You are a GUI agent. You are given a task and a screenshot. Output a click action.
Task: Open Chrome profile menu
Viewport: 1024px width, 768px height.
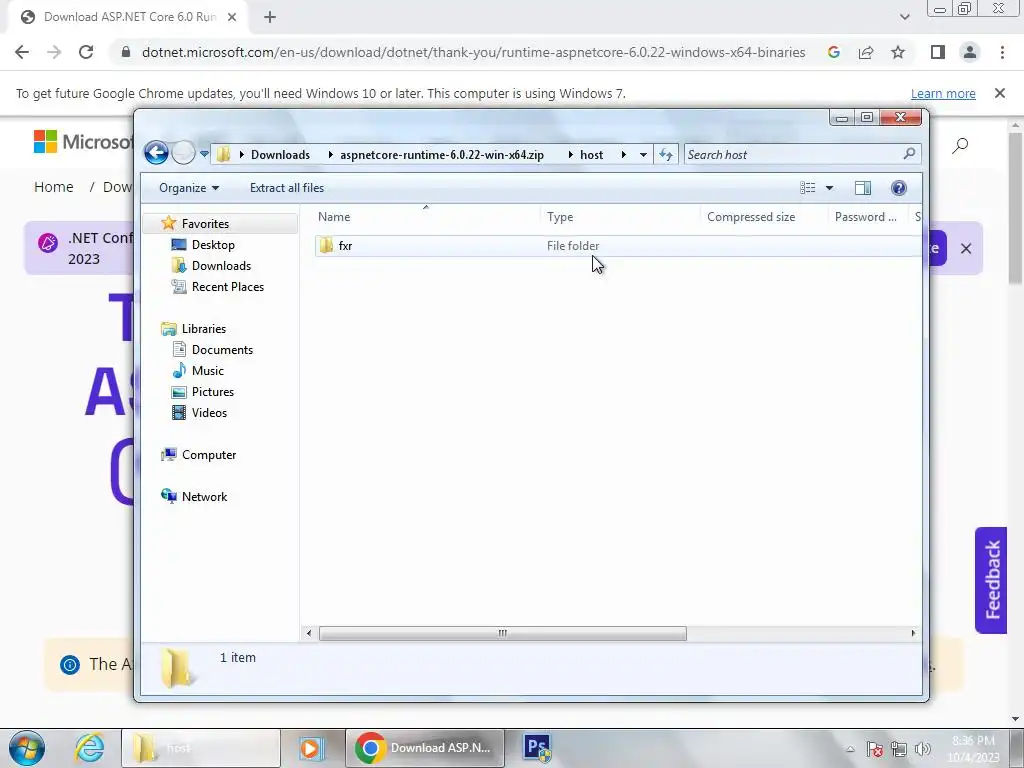(970, 52)
